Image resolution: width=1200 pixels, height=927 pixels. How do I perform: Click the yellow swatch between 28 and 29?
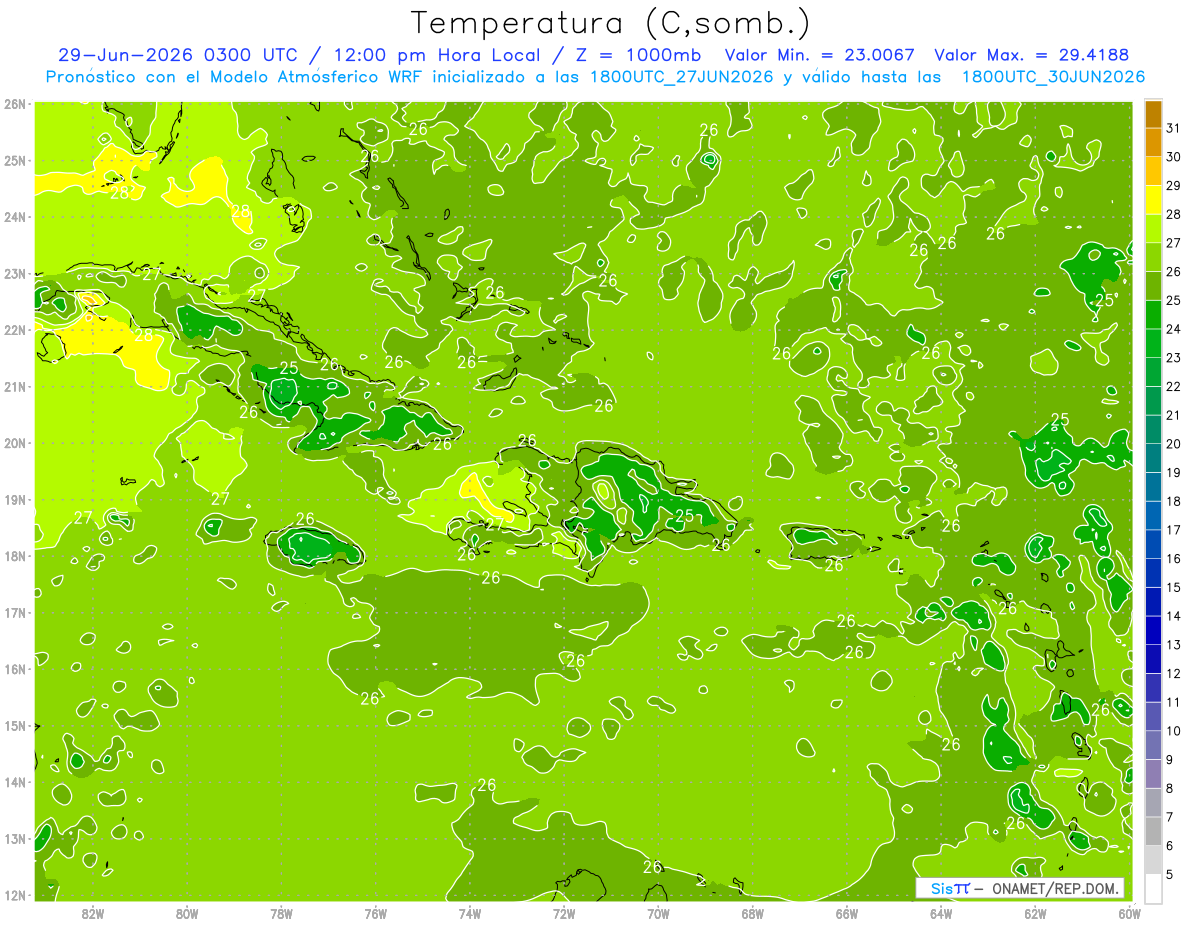pyautogui.click(x=1153, y=199)
